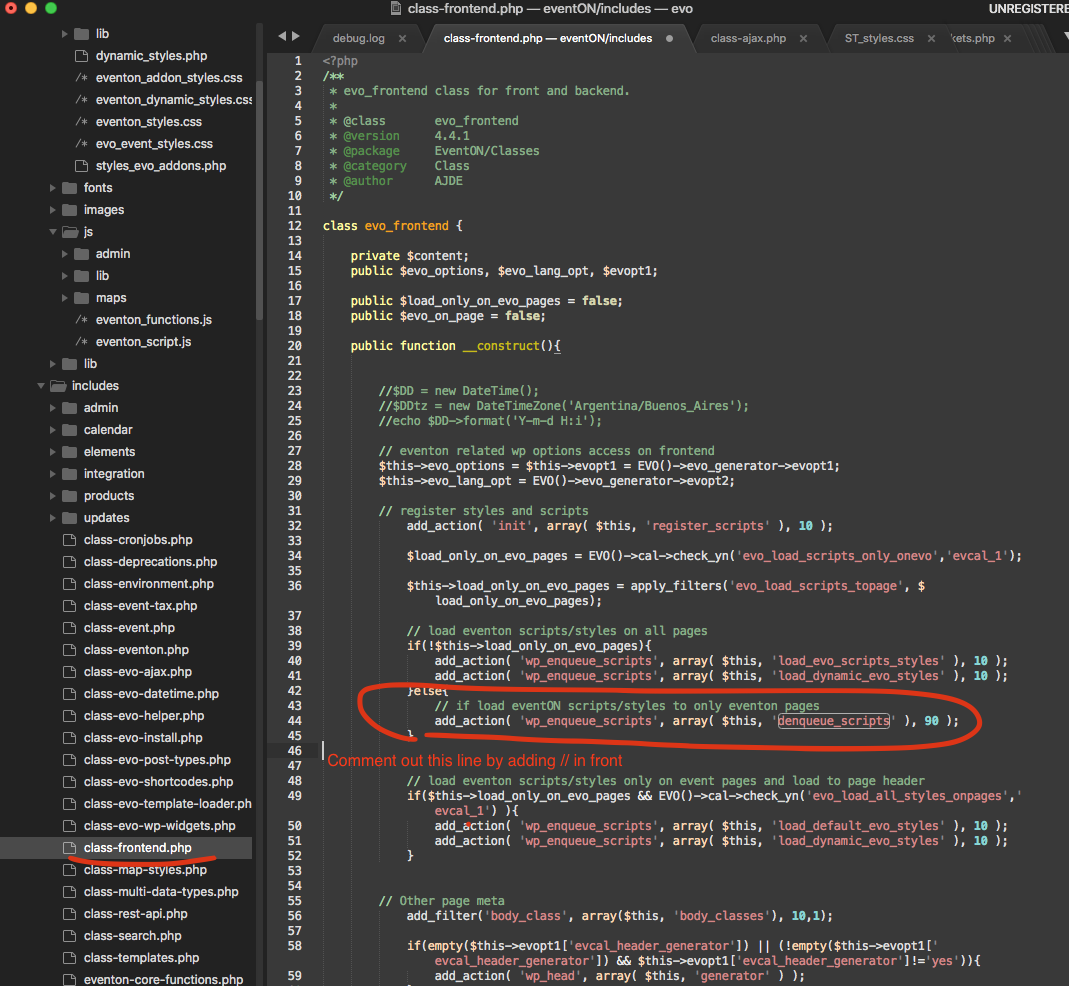Image resolution: width=1069 pixels, height=986 pixels.
Task: Close the debug.log tab
Action: [x=403, y=38]
